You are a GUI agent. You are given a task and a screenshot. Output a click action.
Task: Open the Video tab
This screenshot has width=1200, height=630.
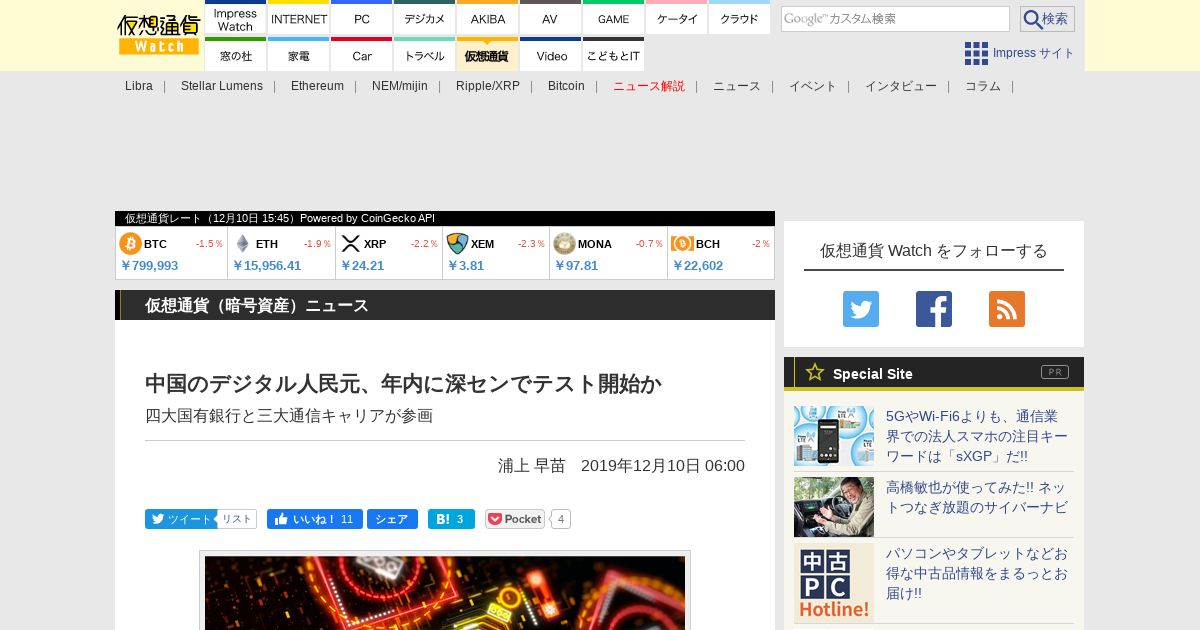(x=551, y=56)
